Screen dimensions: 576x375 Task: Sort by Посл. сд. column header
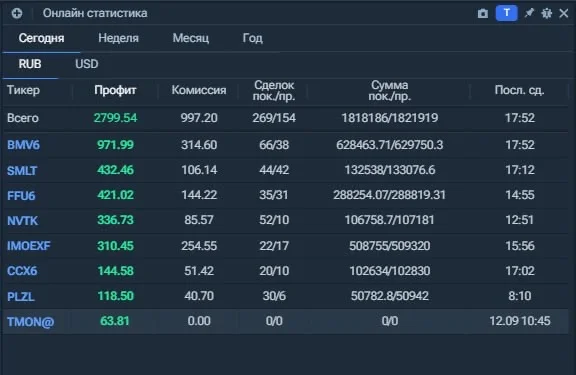point(519,90)
